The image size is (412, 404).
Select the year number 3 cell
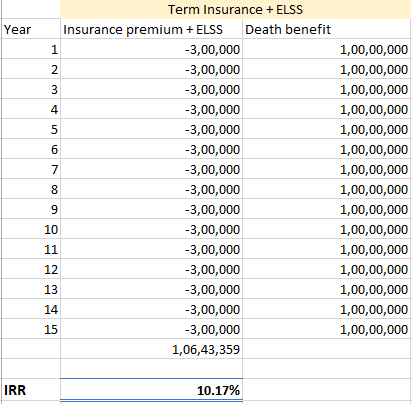click(x=31, y=89)
